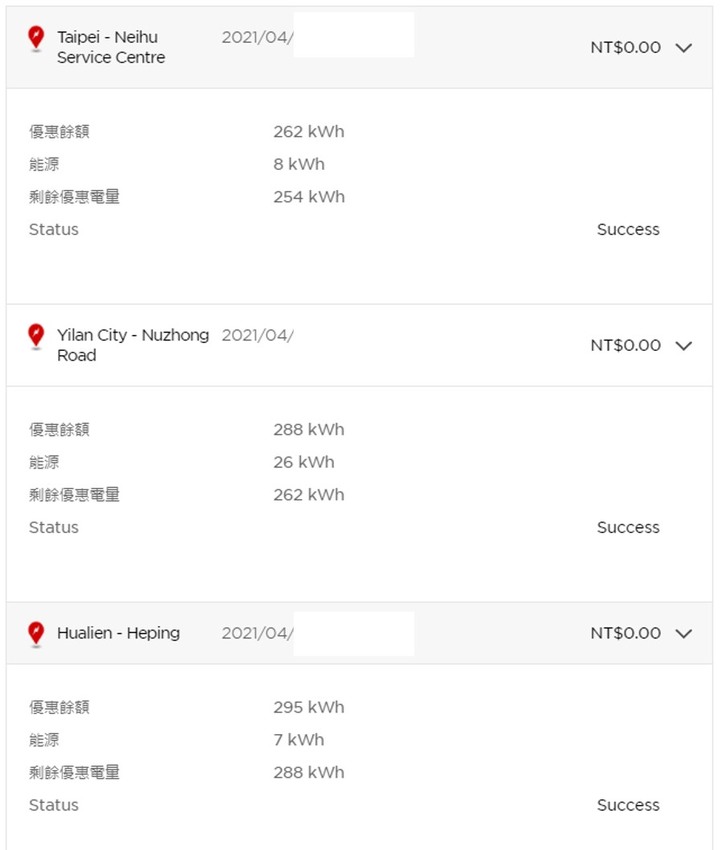Screen dimensions: 720x850
Task: Click the NT$0.00 amount in the Taipei row
Action: (625, 47)
